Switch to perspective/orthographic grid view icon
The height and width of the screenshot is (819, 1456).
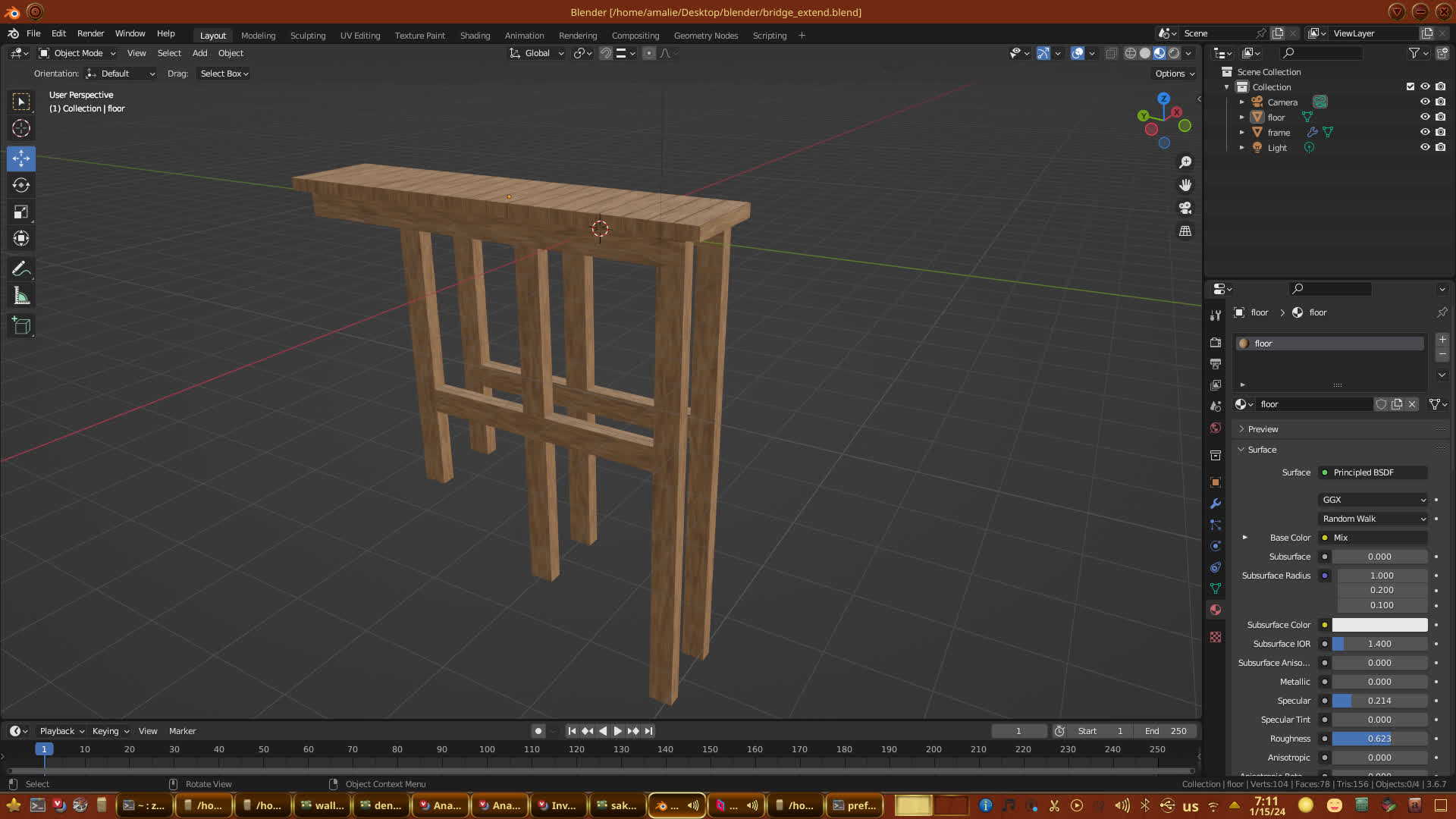1185,231
